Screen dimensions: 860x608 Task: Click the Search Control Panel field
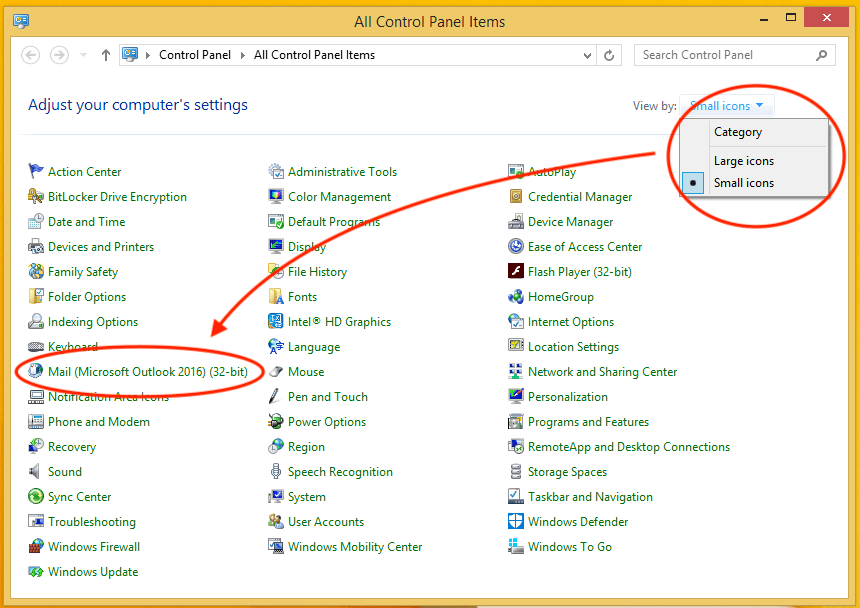click(730, 55)
